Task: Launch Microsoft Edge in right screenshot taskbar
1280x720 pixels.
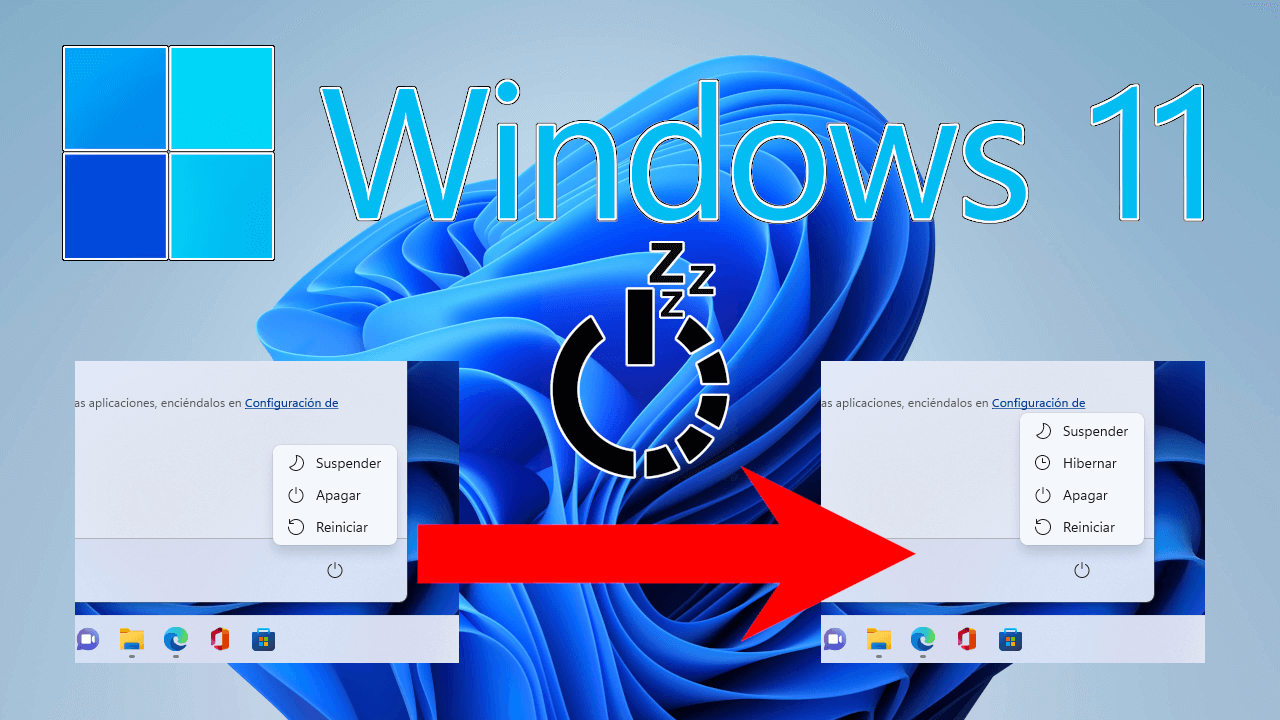Action: [923, 639]
